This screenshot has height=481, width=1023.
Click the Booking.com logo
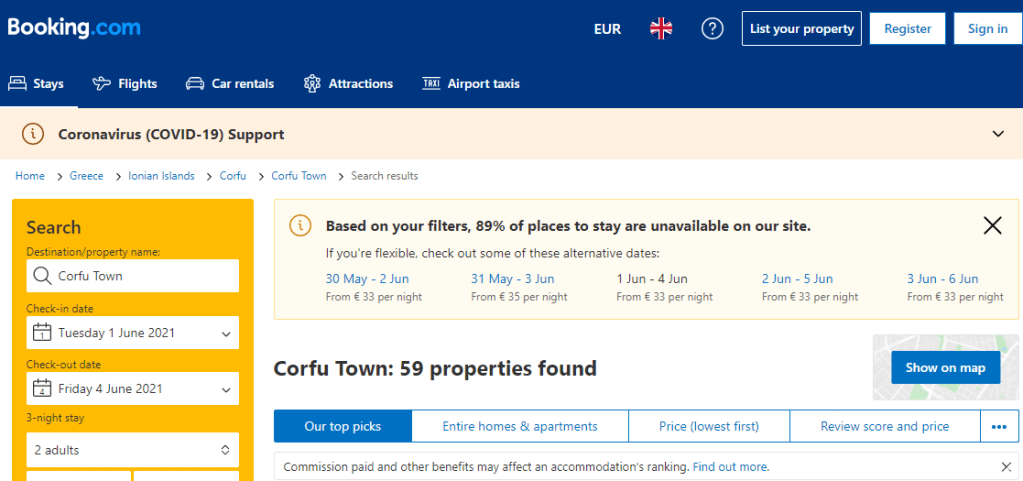[74, 28]
